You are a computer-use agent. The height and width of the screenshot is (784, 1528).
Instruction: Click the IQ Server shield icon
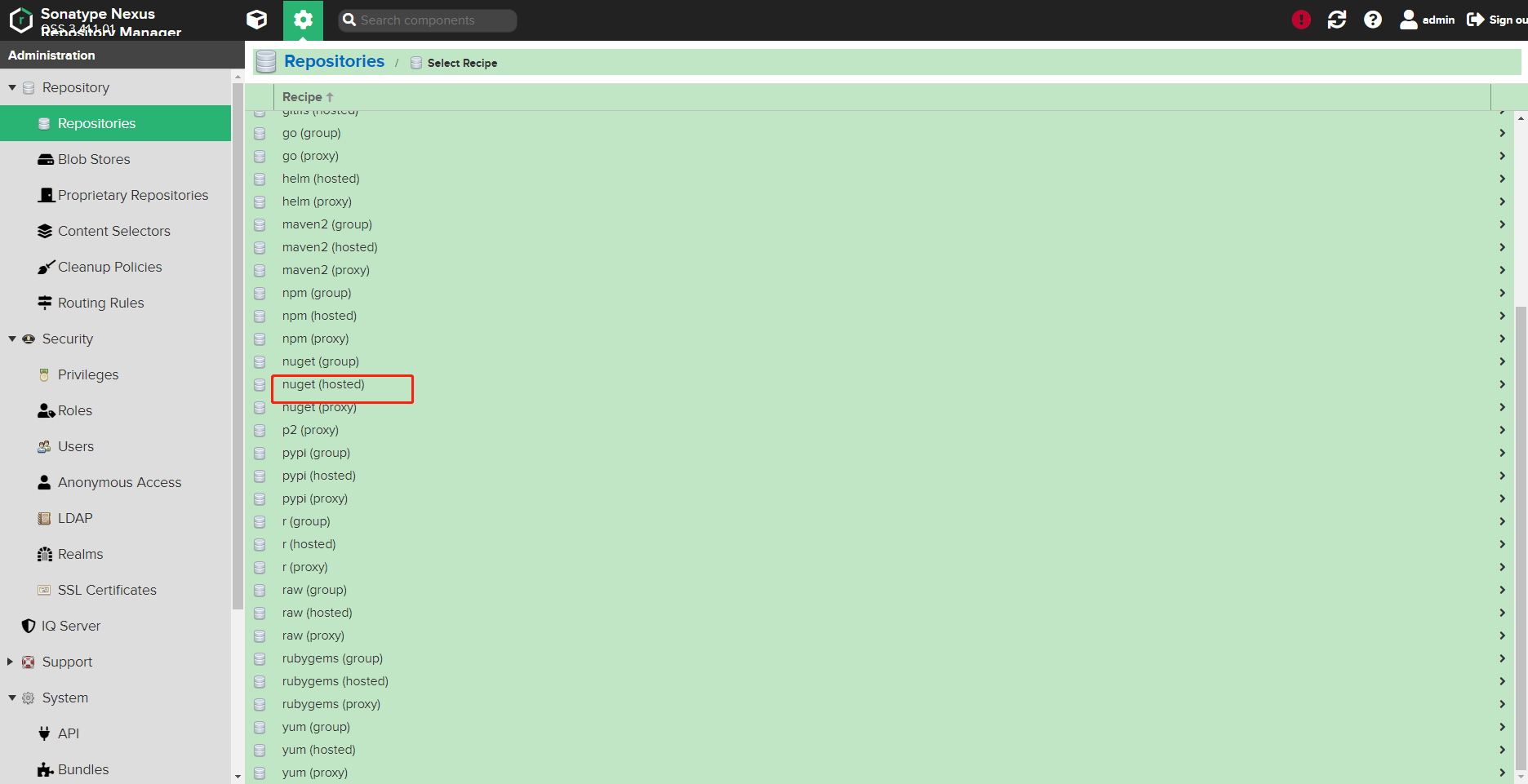tap(29, 626)
